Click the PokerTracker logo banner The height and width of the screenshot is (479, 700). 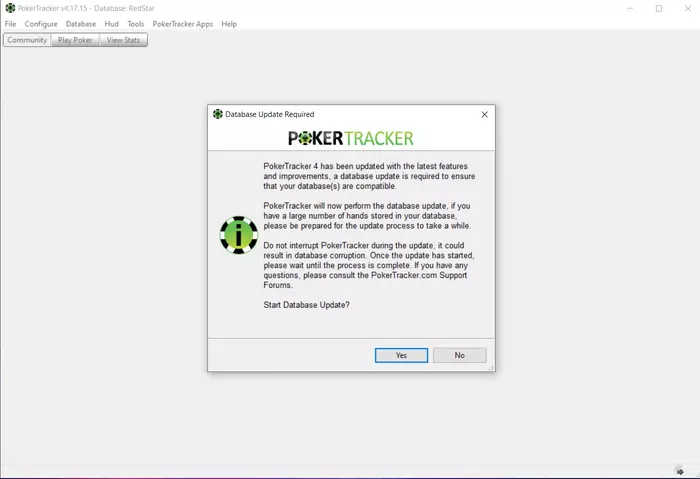pyautogui.click(x=351, y=138)
